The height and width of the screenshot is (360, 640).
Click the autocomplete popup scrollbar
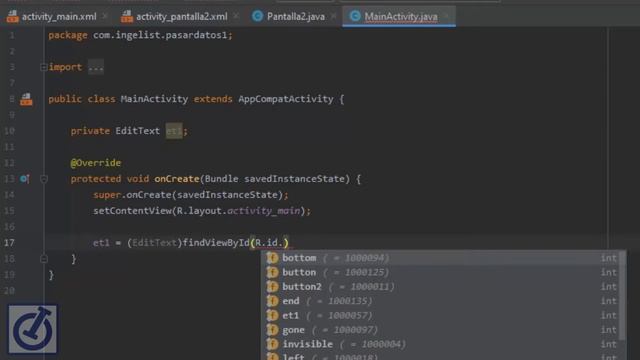coord(622,296)
